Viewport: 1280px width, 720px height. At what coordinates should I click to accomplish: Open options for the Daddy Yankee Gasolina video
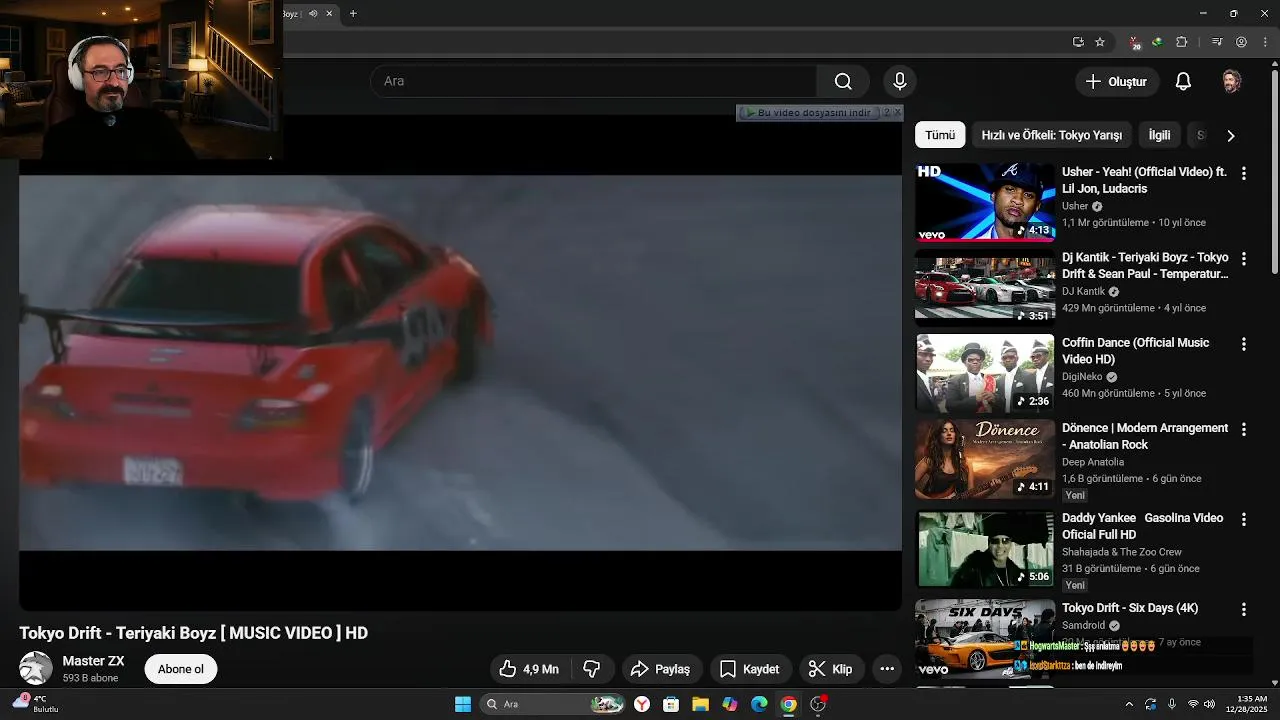tap(1244, 519)
